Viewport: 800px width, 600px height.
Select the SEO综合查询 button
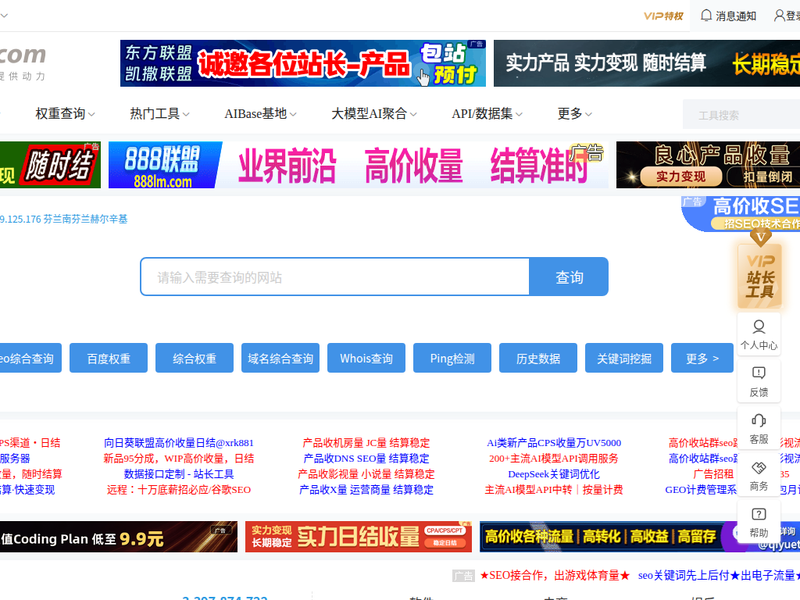(31, 358)
